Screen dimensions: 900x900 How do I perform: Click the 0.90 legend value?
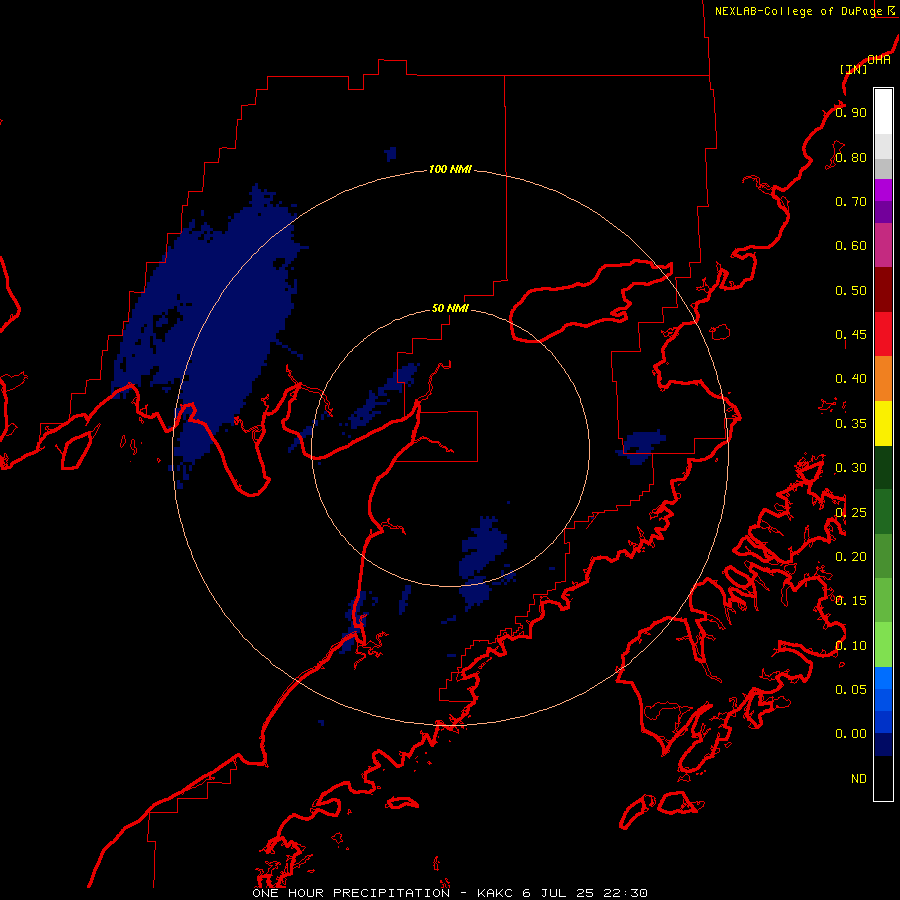(x=851, y=112)
